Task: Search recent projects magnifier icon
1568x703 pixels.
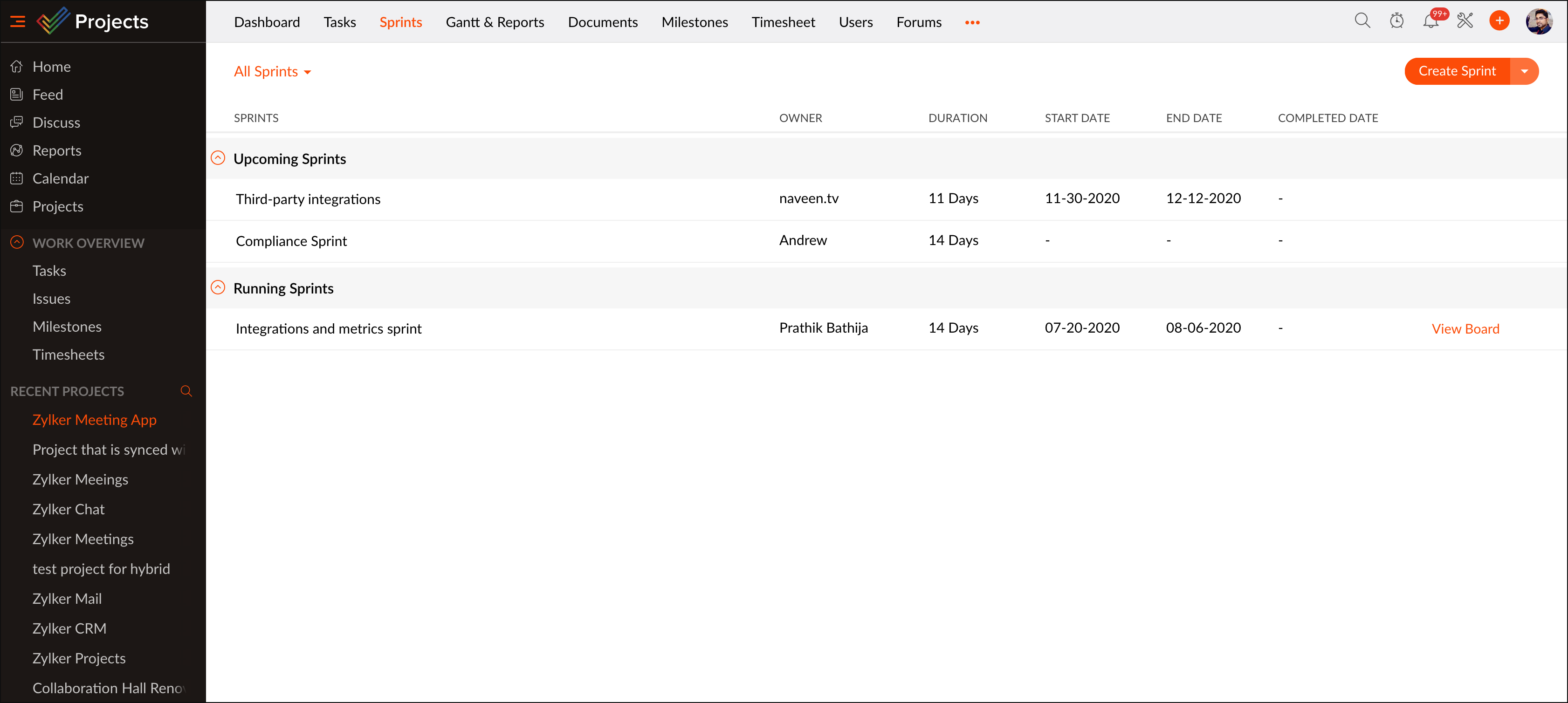Action: (186, 391)
